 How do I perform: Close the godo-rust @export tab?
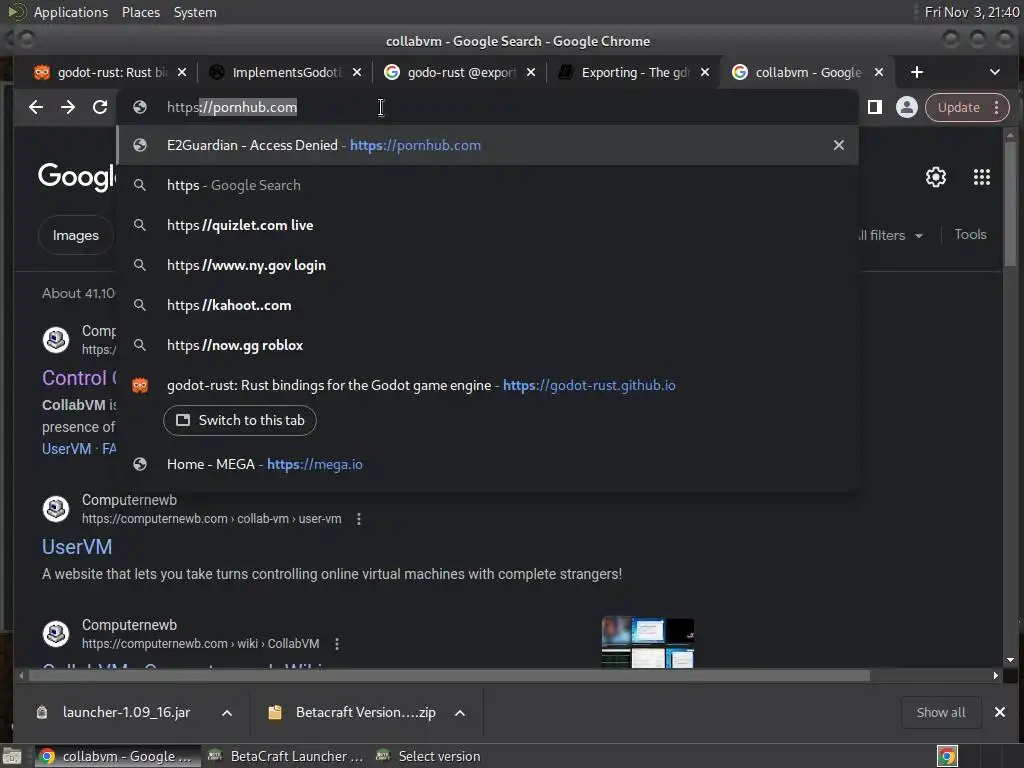[531, 72]
